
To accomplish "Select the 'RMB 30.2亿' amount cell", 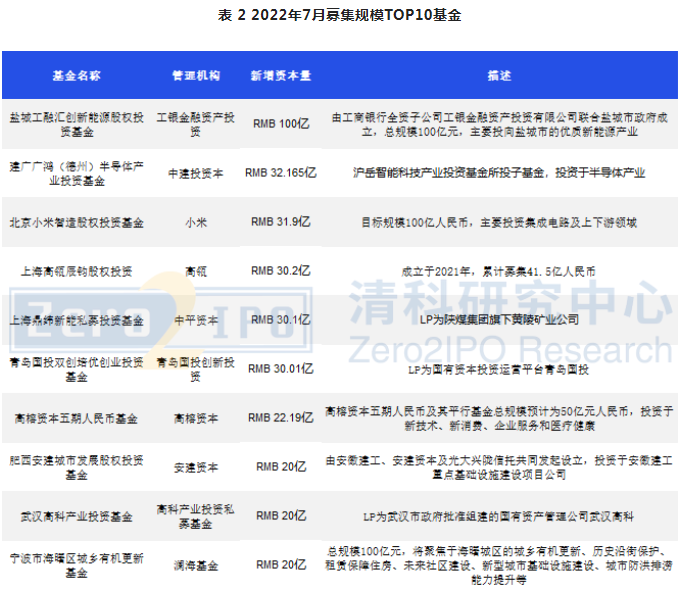I will (x=280, y=271).
